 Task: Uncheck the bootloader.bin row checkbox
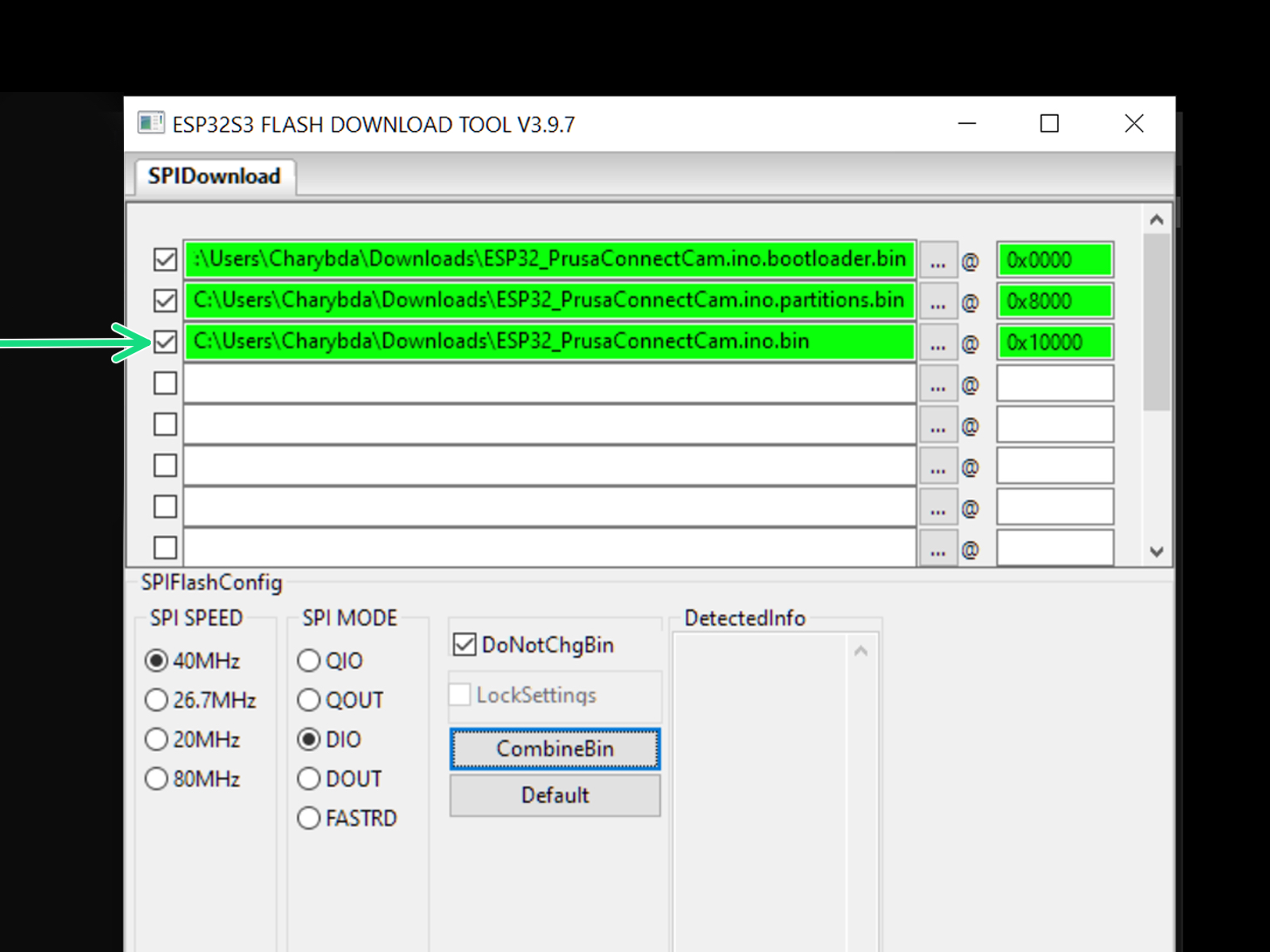tap(165, 259)
